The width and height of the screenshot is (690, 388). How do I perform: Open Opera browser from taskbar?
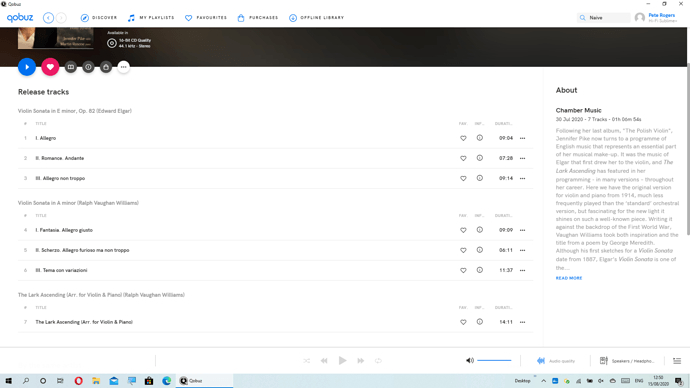[x=78, y=381]
